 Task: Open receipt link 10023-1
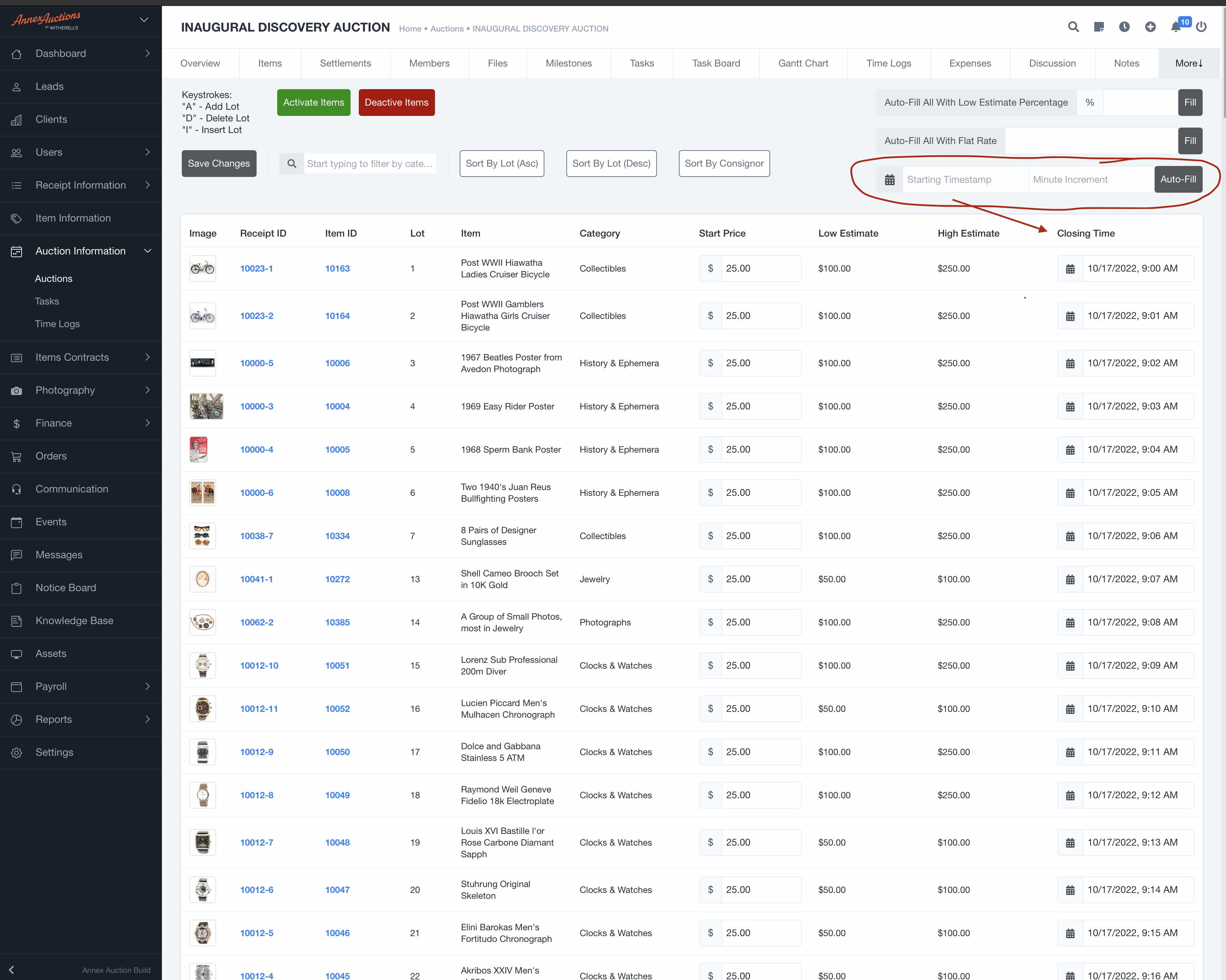pos(256,269)
